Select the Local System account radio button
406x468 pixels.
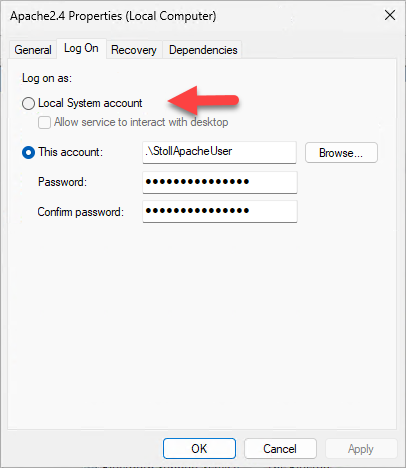point(28,103)
